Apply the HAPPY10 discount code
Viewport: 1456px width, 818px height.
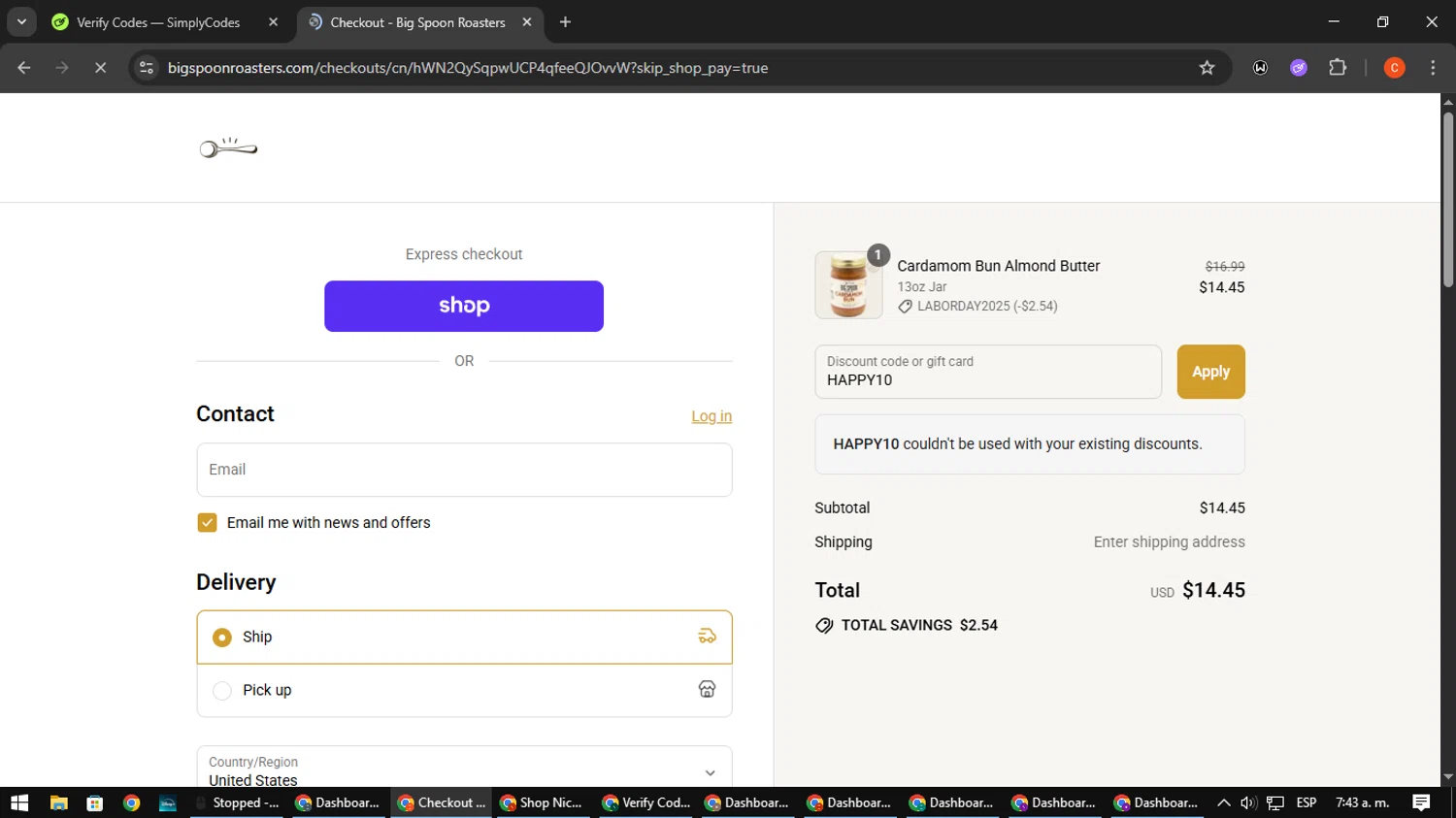[x=1210, y=372]
